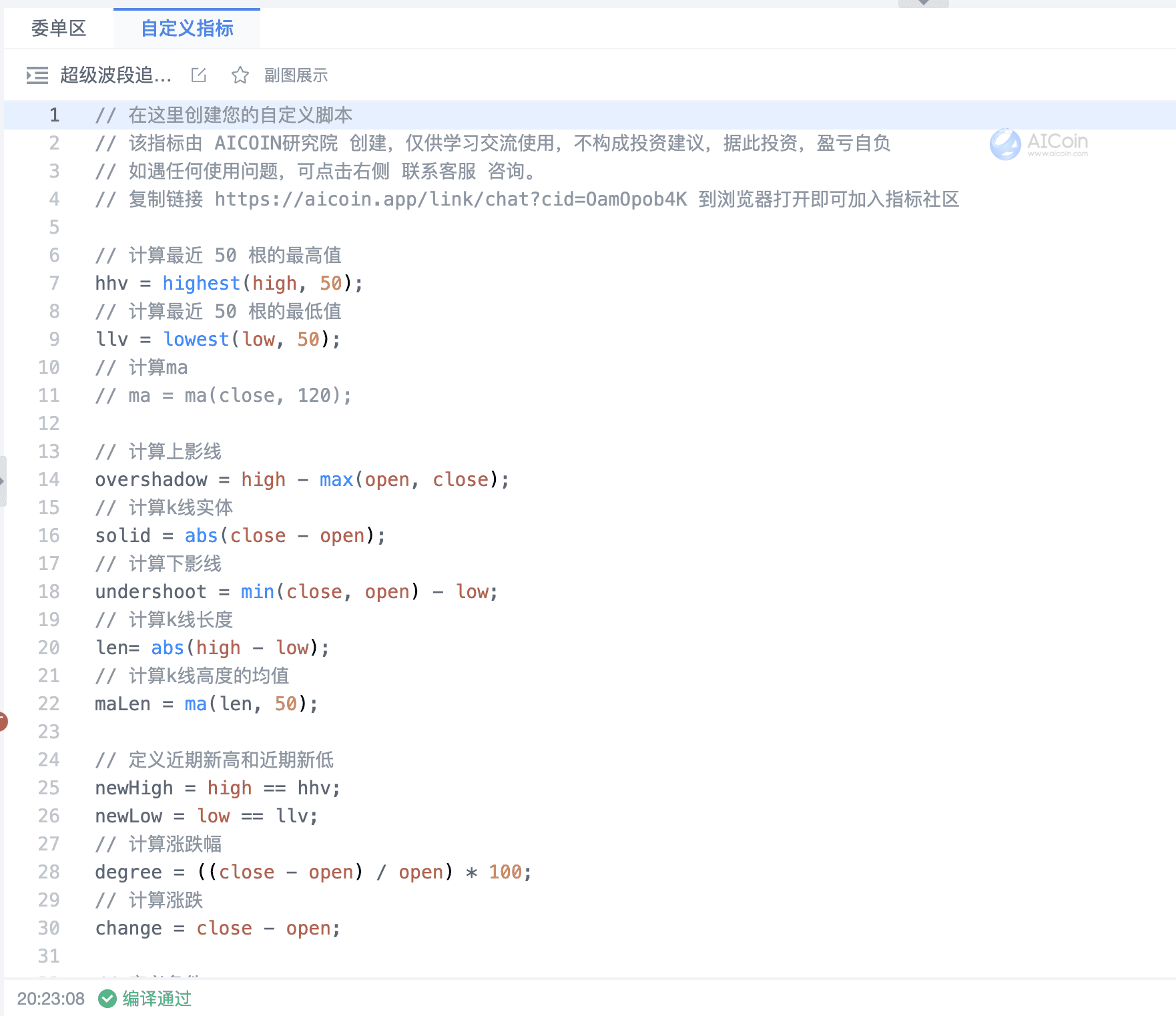The image size is (1176, 1016).
Task: Click the maLen variable on line 22
Action: (x=123, y=704)
